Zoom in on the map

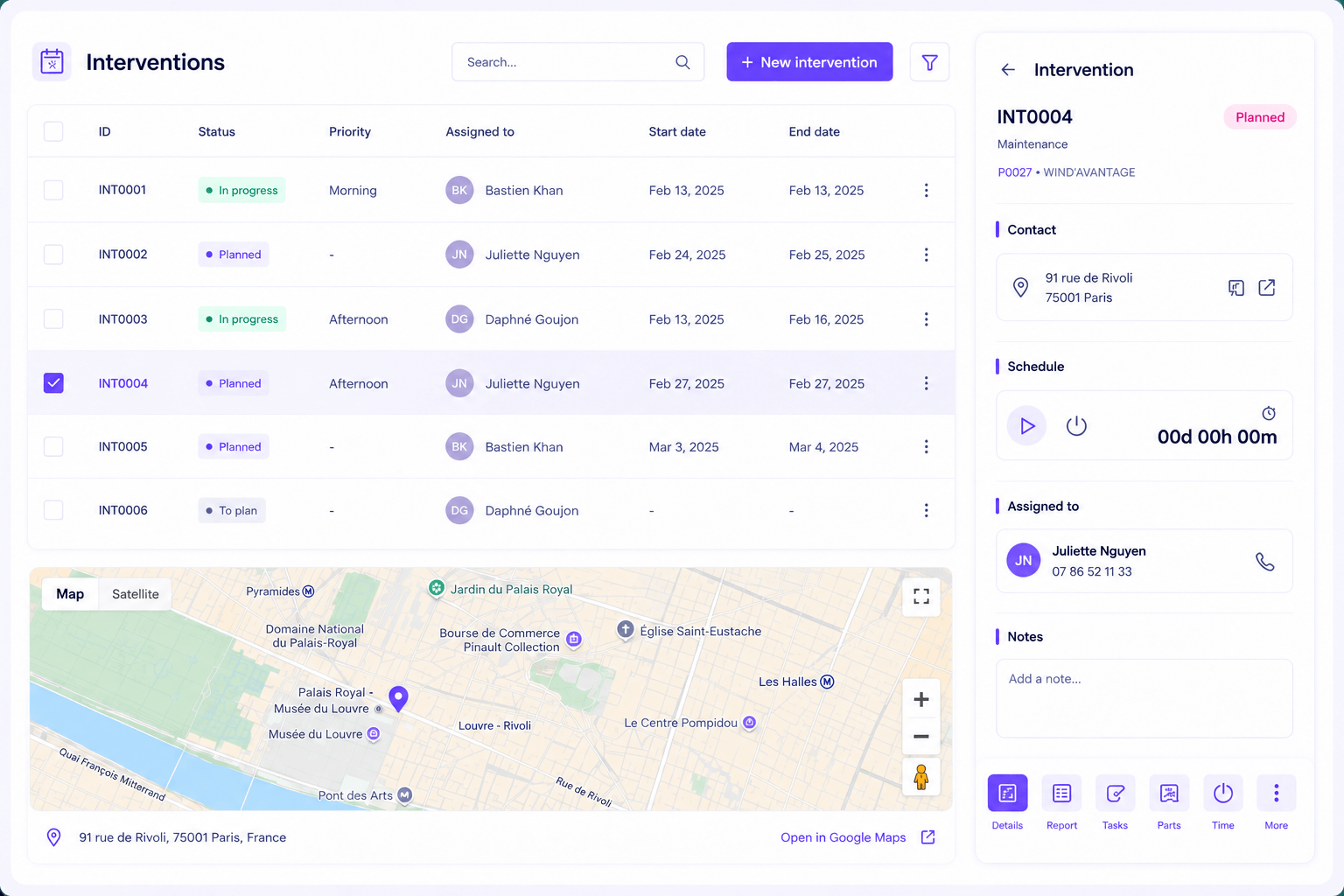(x=920, y=699)
